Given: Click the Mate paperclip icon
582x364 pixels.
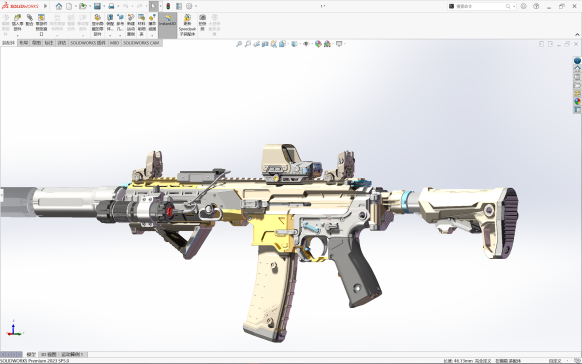Looking at the screenshot, I should 29,17.
